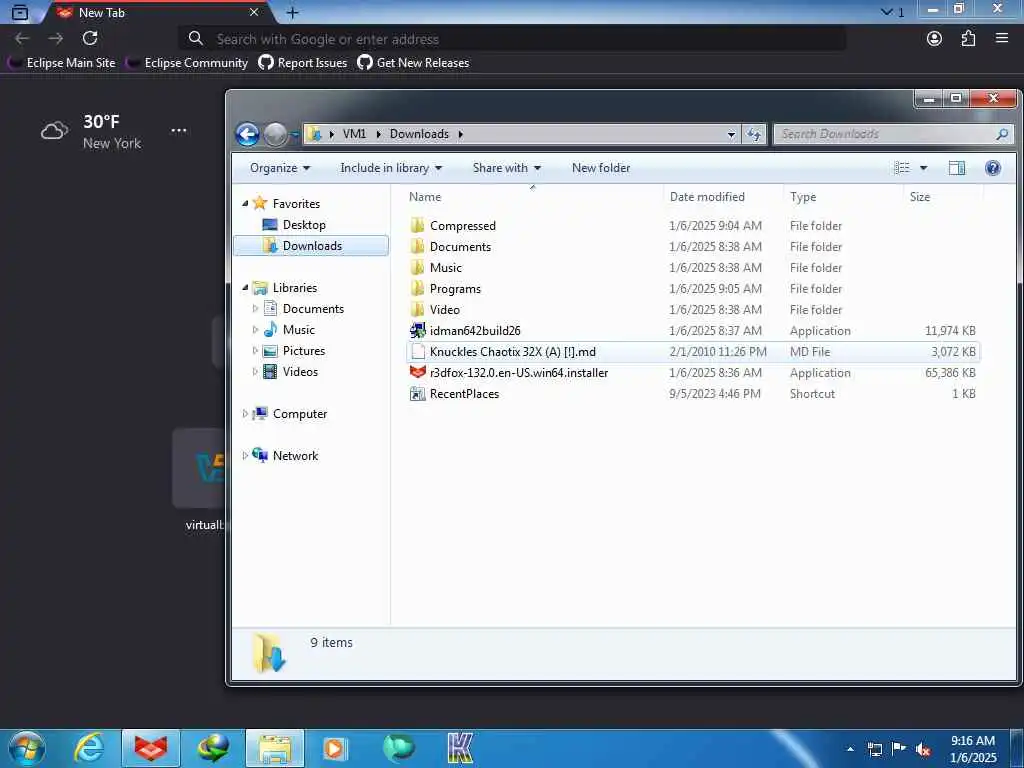Expand the Libraries Documents node arrow
The height and width of the screenshot is (768, 1024).
point(255,309)
